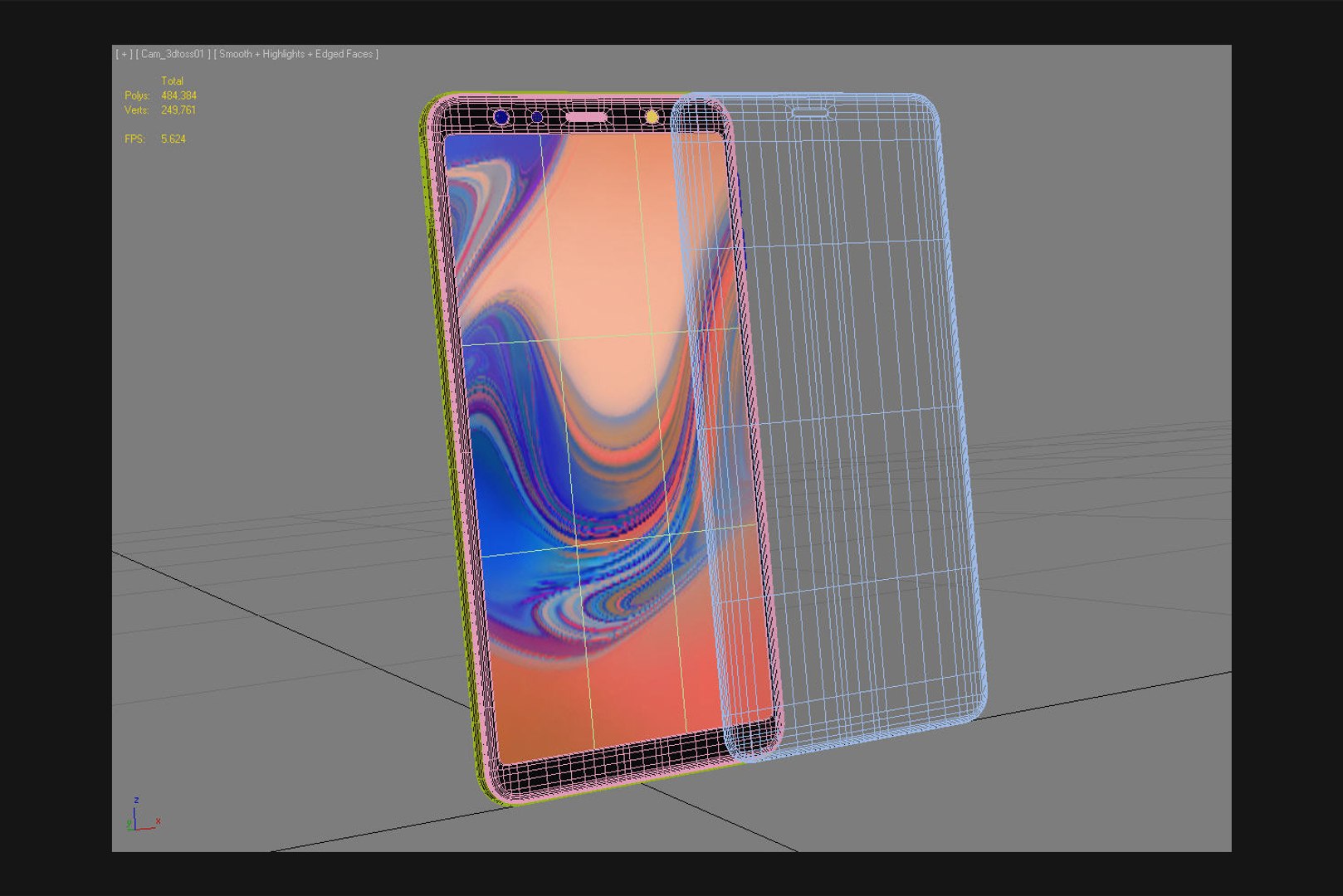Select the Polys count 484,384

tap(178, 95)
